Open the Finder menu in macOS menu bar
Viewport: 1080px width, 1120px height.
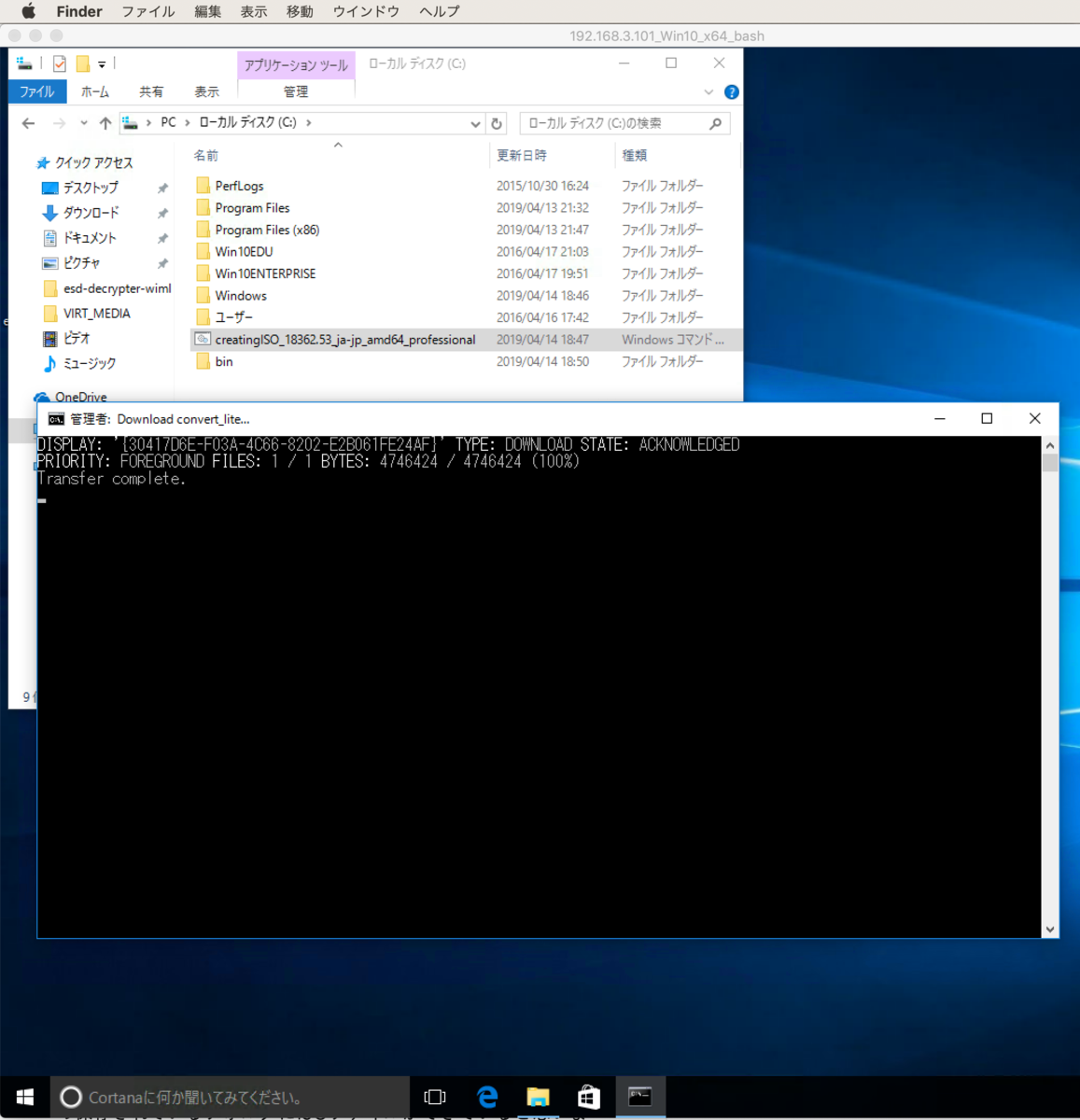(x=79, y=11)
